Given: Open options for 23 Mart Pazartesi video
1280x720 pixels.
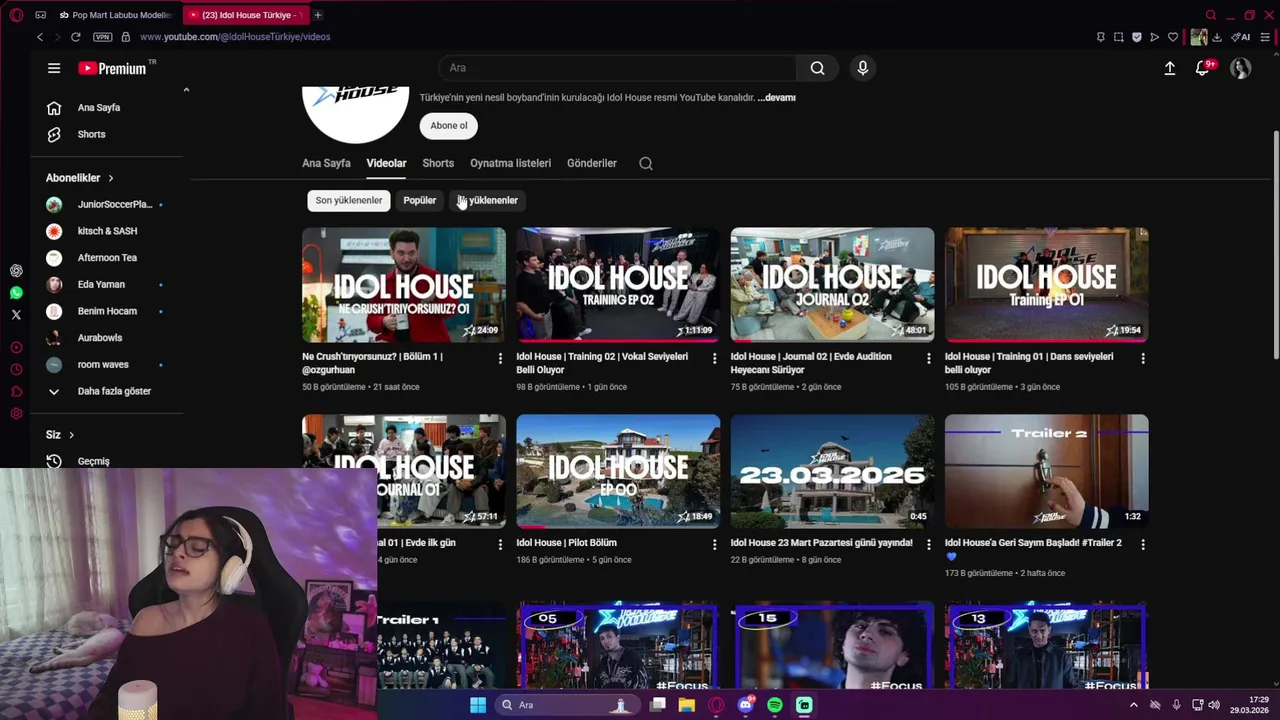Looking at the screenshot, I should point(928,544).
